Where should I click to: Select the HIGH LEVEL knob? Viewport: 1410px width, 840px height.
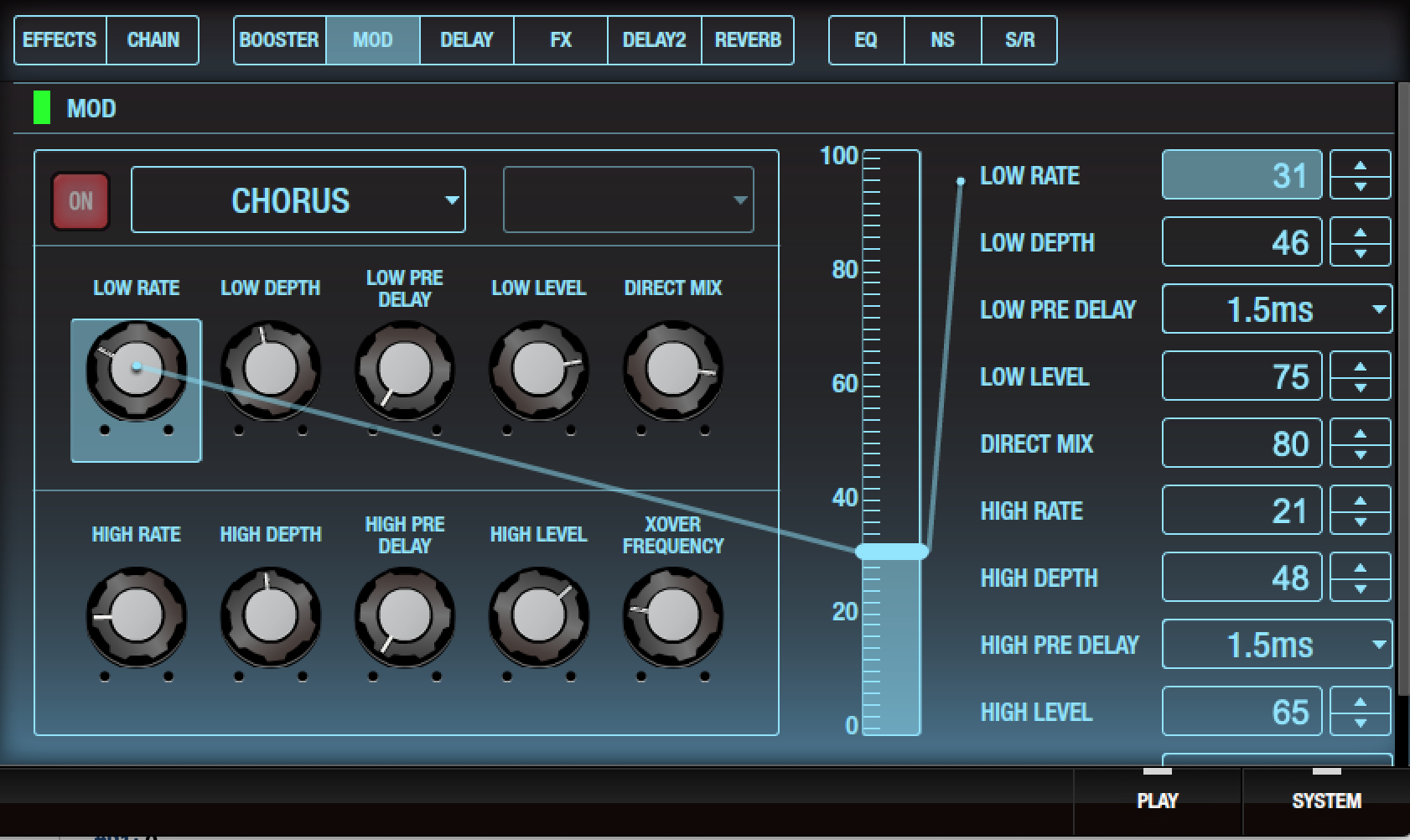coord(538,616)
